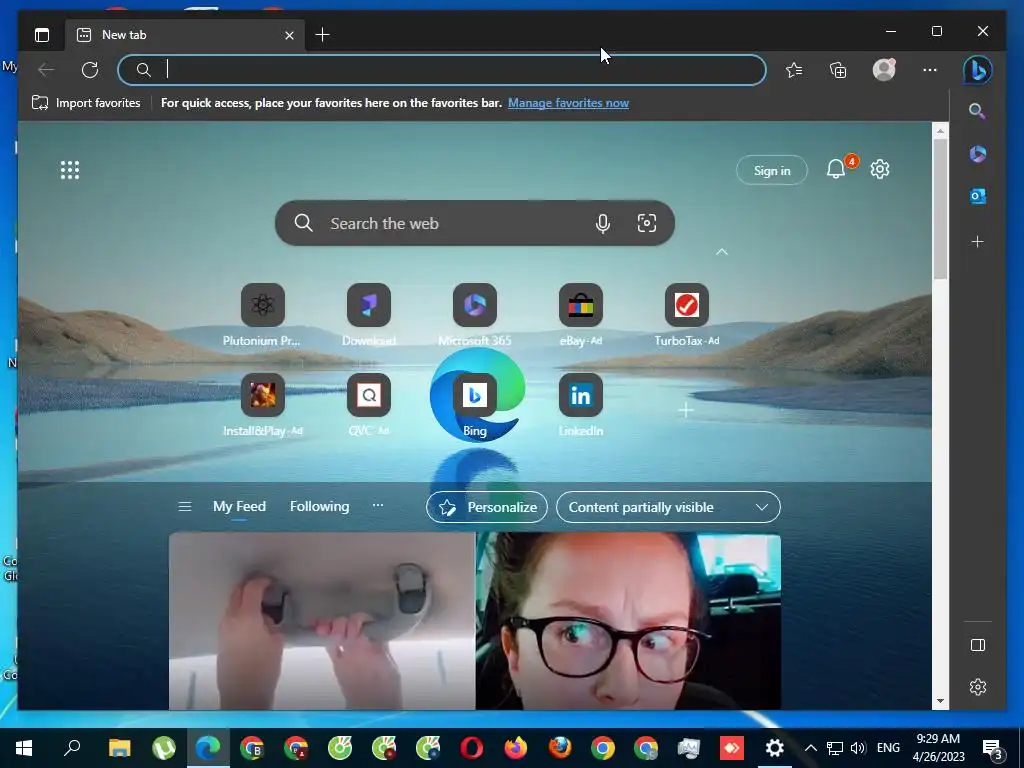Open the Download quick link
The image size is (1024, 768).
pyautogui.click(x=369, y=315)
